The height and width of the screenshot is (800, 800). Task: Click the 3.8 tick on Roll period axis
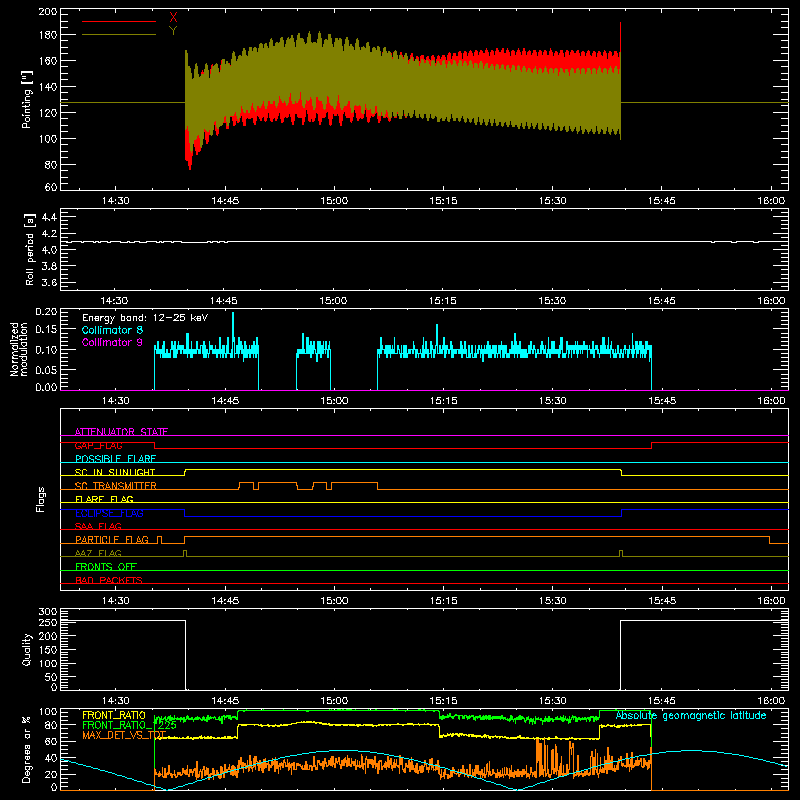49,266
